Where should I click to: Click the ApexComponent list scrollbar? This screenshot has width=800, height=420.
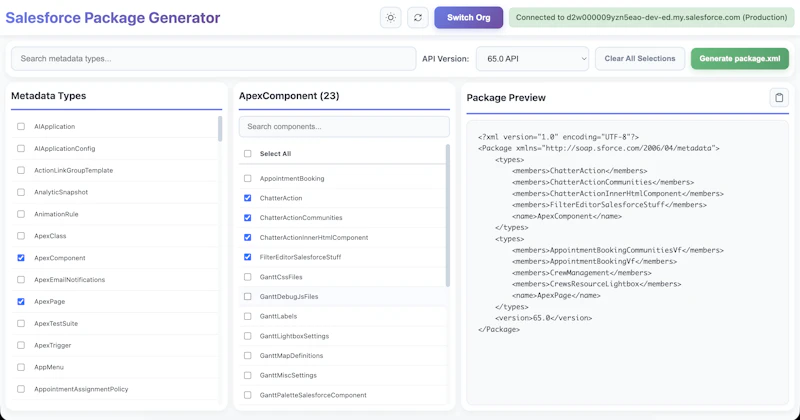coord(448,215)
